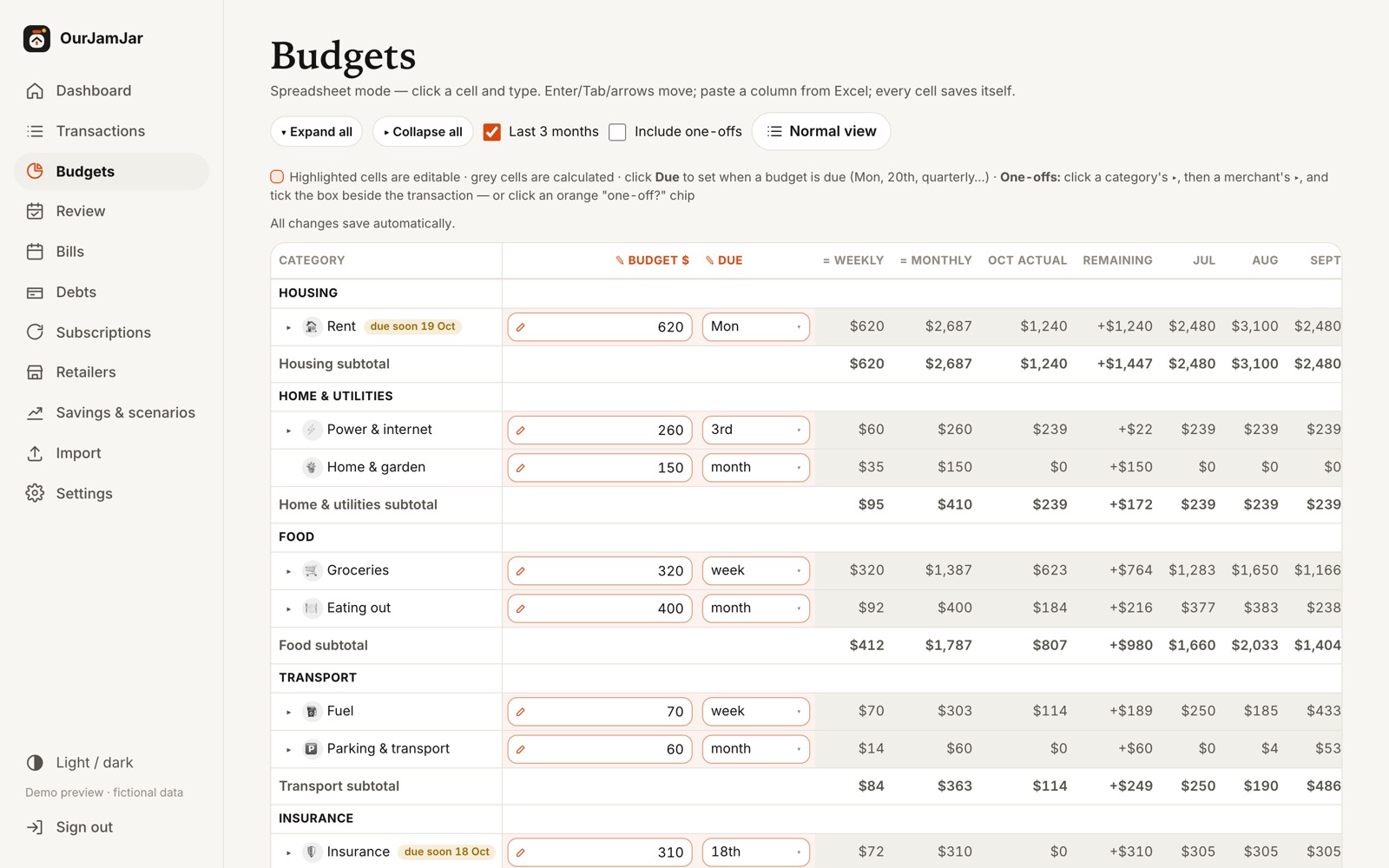Open Groceries due dropdown showing week
Image resolution: width=1389 pixels, height=868 pixels.
tap(755, 570)
